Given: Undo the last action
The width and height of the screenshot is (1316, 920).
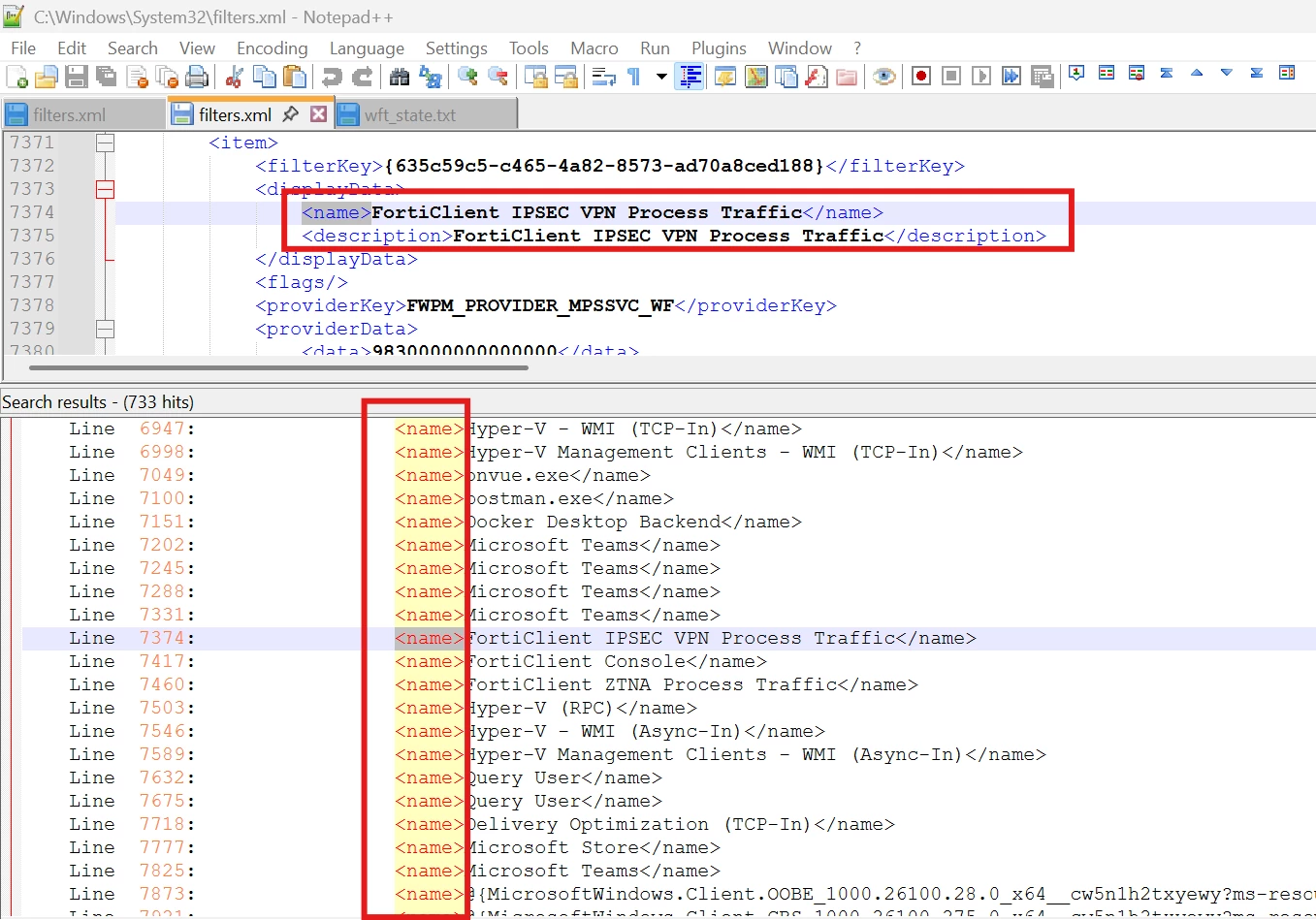Looking at the screenshot, I should (x=332, y=77).
